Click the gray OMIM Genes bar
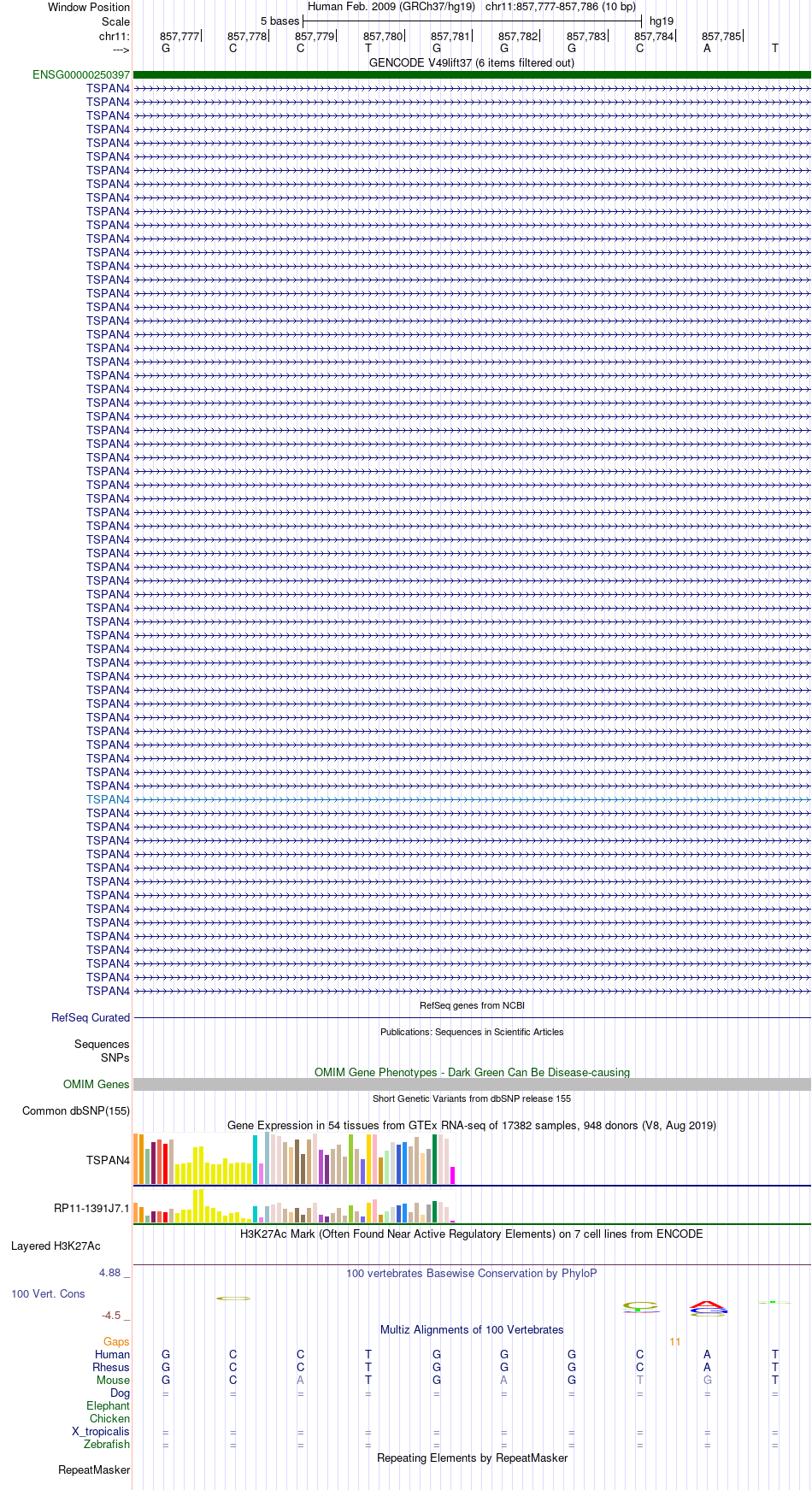The height and width of the screenshot is (1490, 812). [x=472, y=1085]
